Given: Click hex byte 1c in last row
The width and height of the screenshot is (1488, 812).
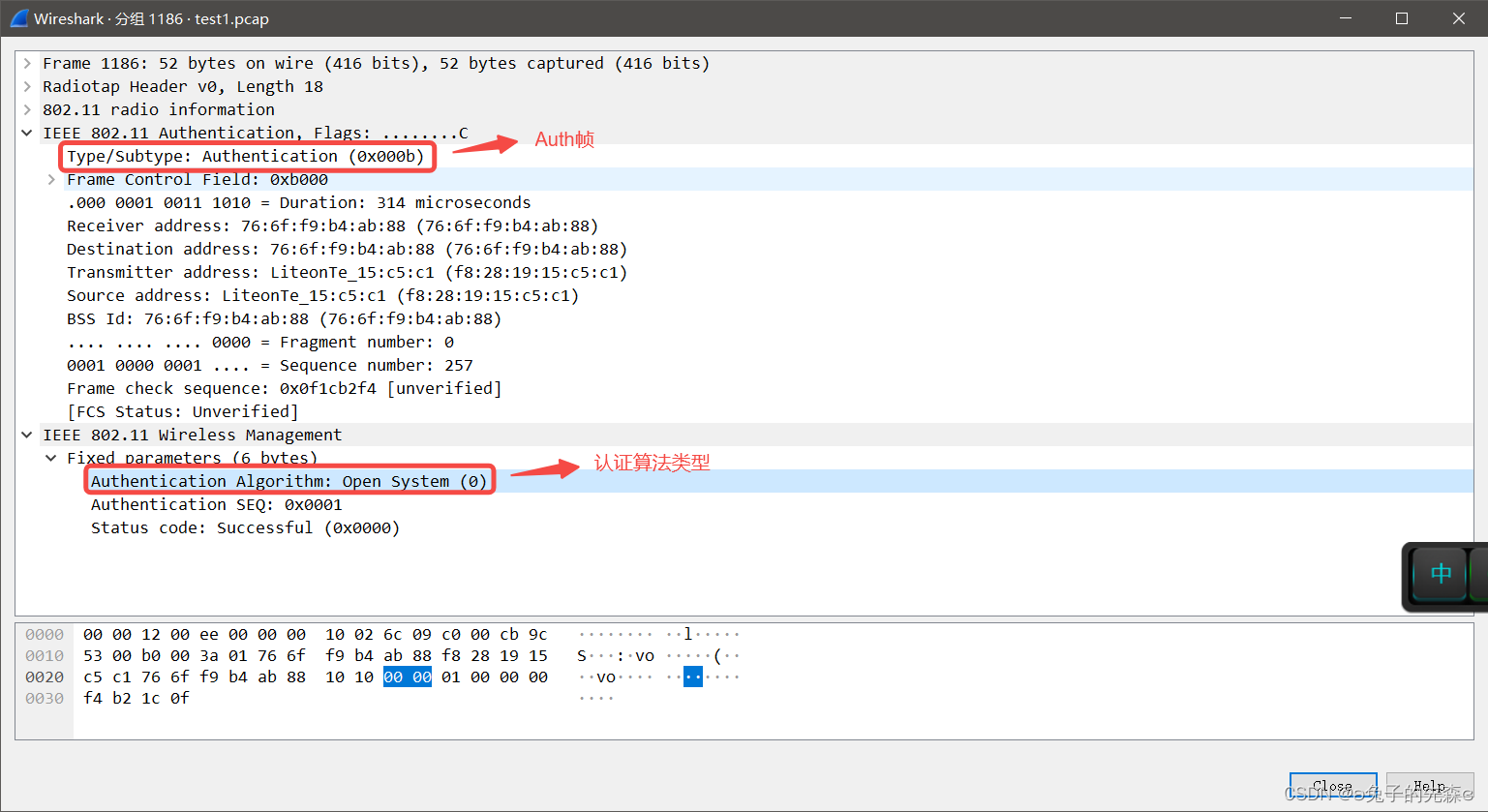Looking at the screenshot, I should click(x=151, y=698).
